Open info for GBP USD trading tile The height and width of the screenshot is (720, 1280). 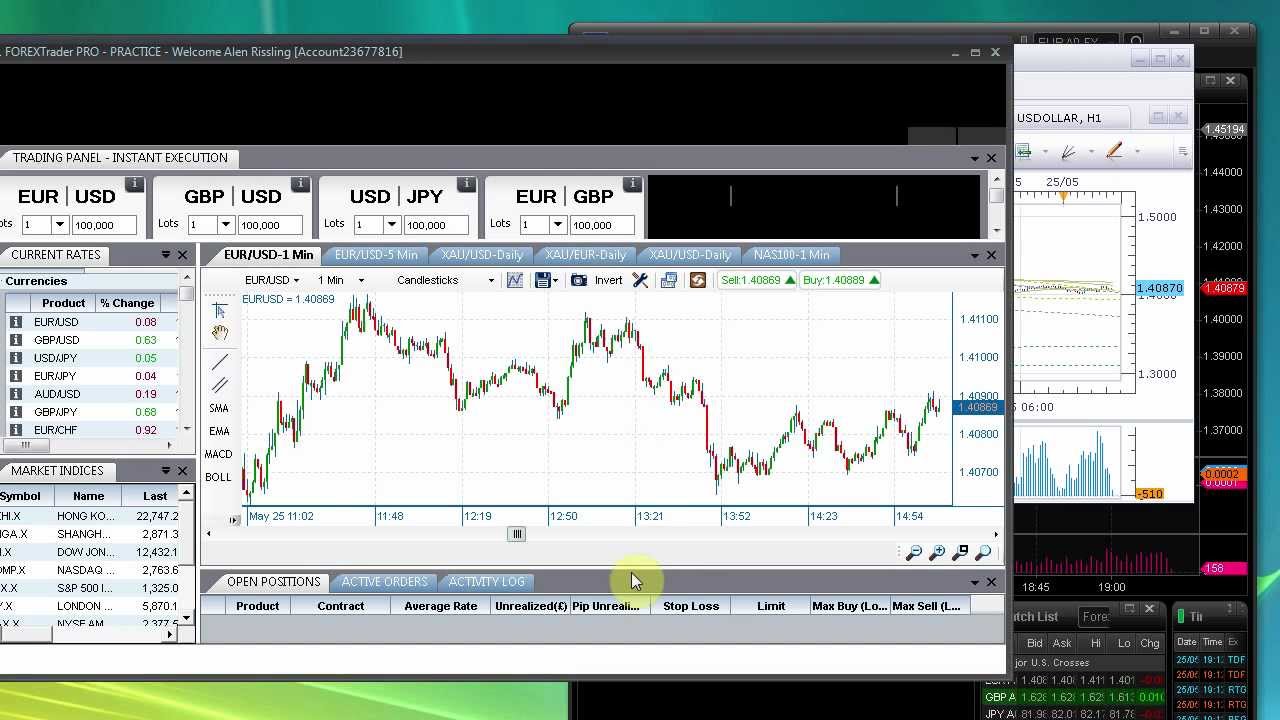click(x=300, y=184)
